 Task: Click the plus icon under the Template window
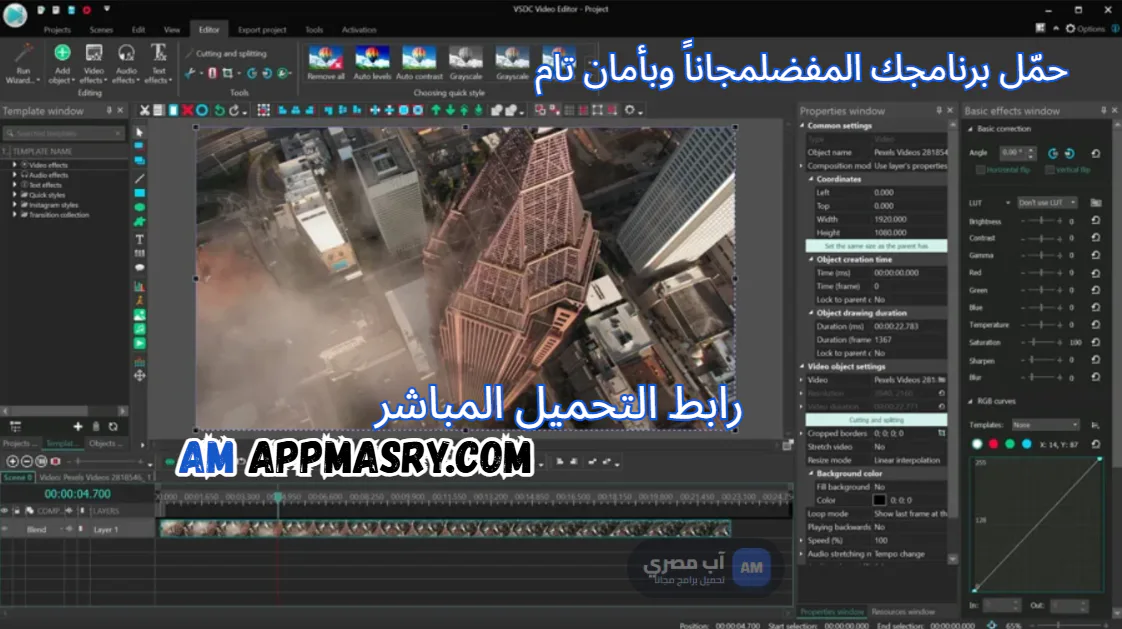coord(78,426)
